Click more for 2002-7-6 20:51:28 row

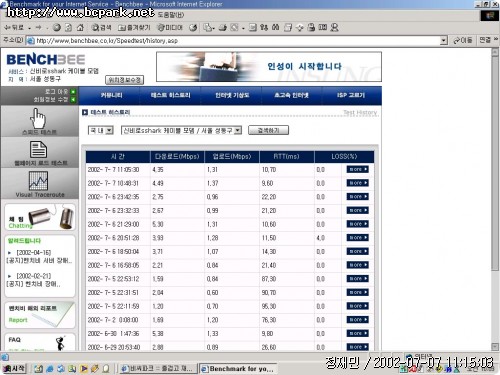[x=358, y=238]
